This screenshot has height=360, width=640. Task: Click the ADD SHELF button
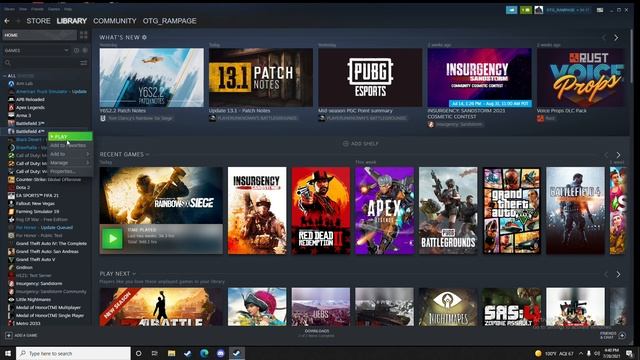point(360,144)
